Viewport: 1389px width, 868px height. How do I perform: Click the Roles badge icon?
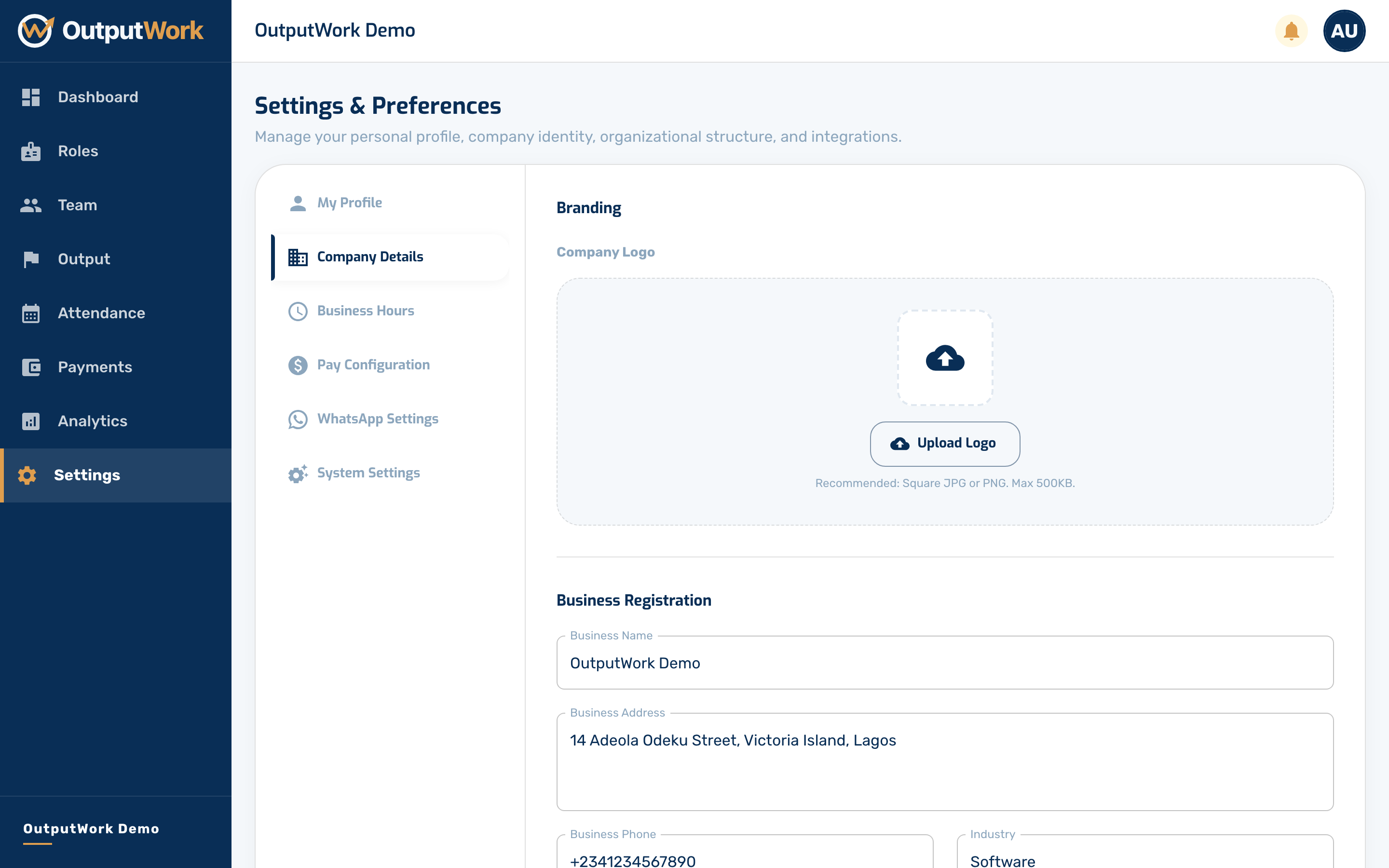click(31, 151)
